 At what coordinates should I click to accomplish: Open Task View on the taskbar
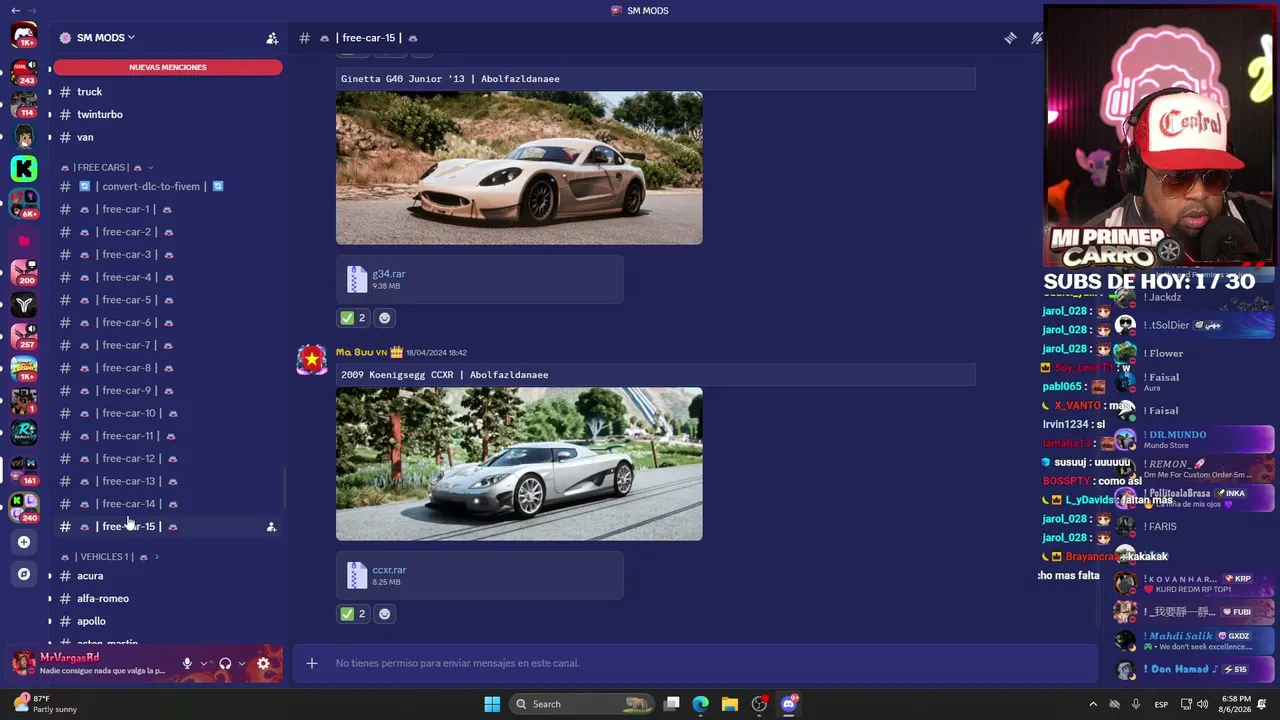672,704
